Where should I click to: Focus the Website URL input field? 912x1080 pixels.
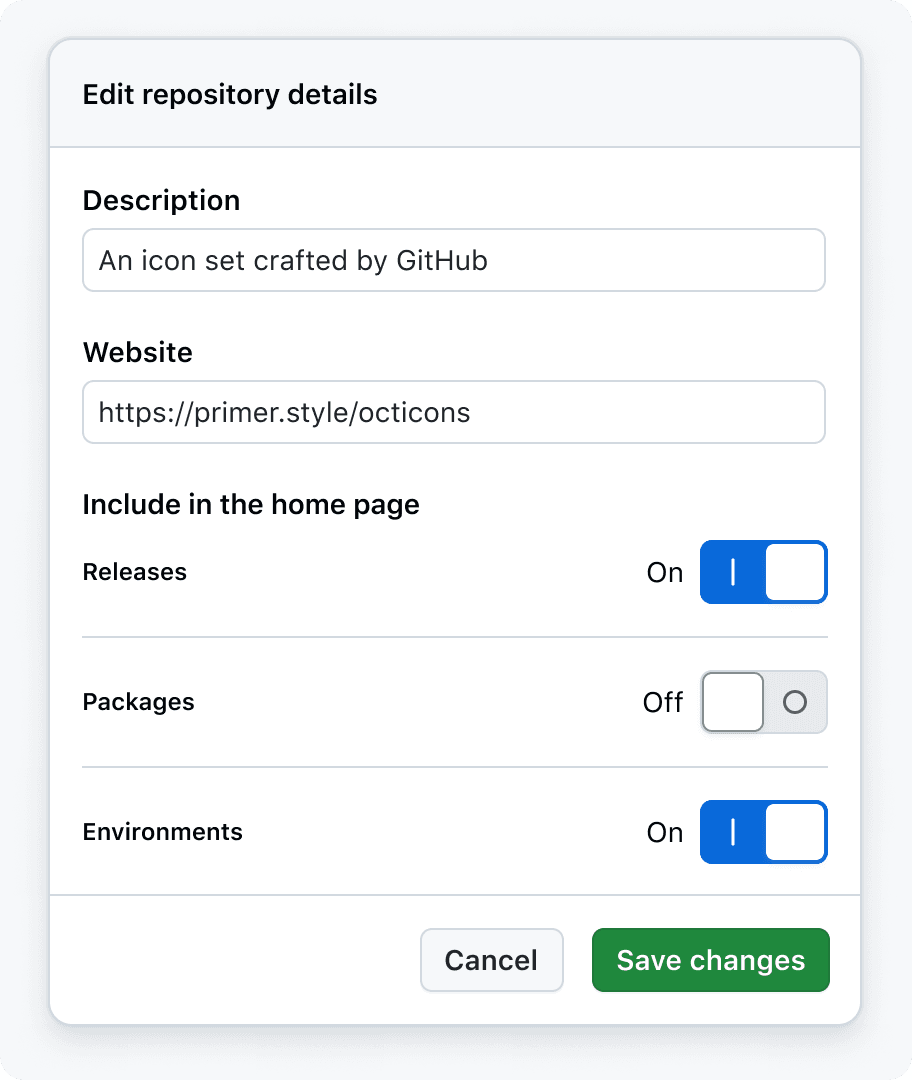pos(453,412)
